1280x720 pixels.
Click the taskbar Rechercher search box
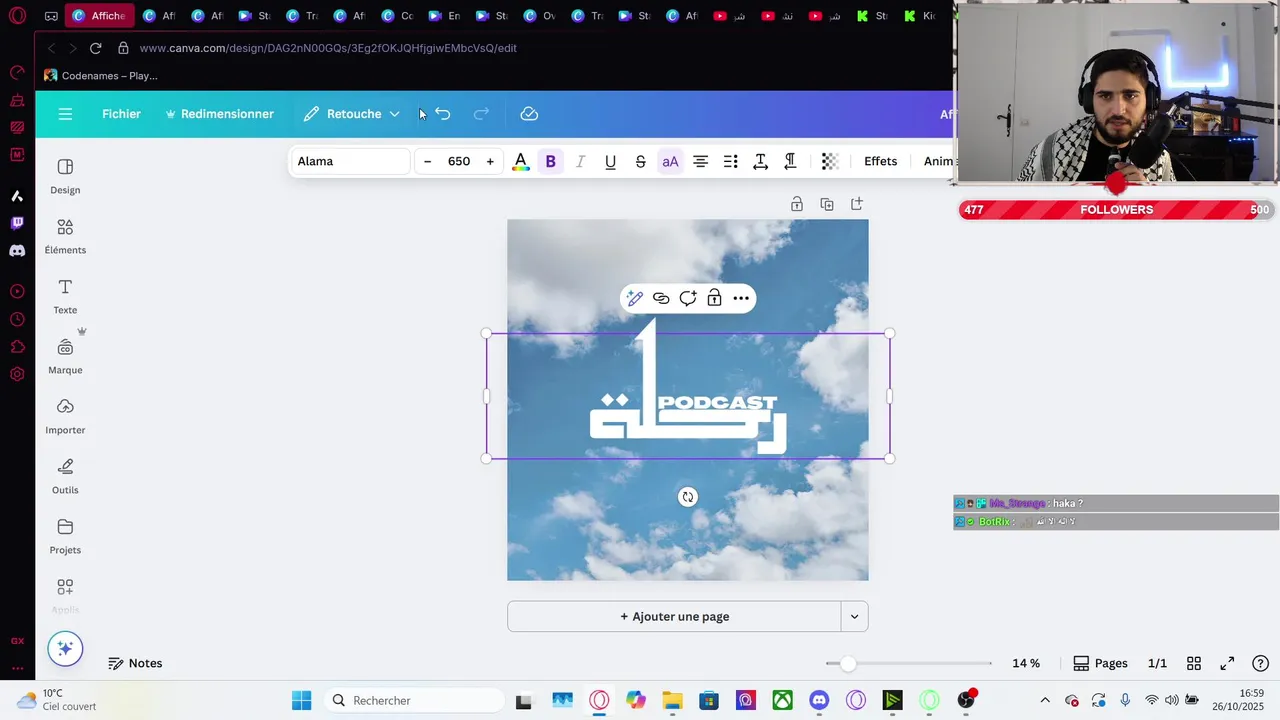point(413,700)
